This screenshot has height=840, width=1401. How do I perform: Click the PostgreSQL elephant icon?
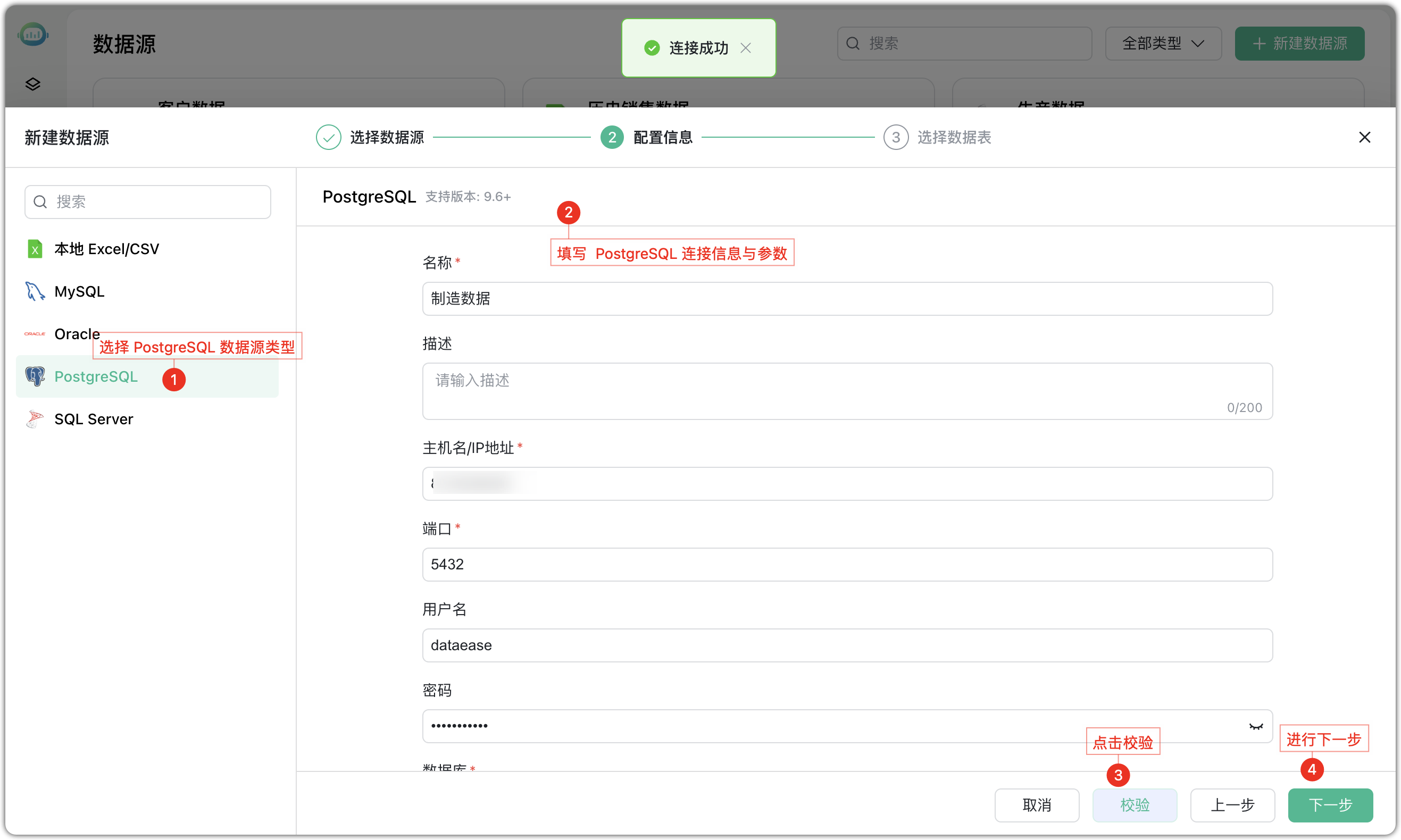click(35, 376)
